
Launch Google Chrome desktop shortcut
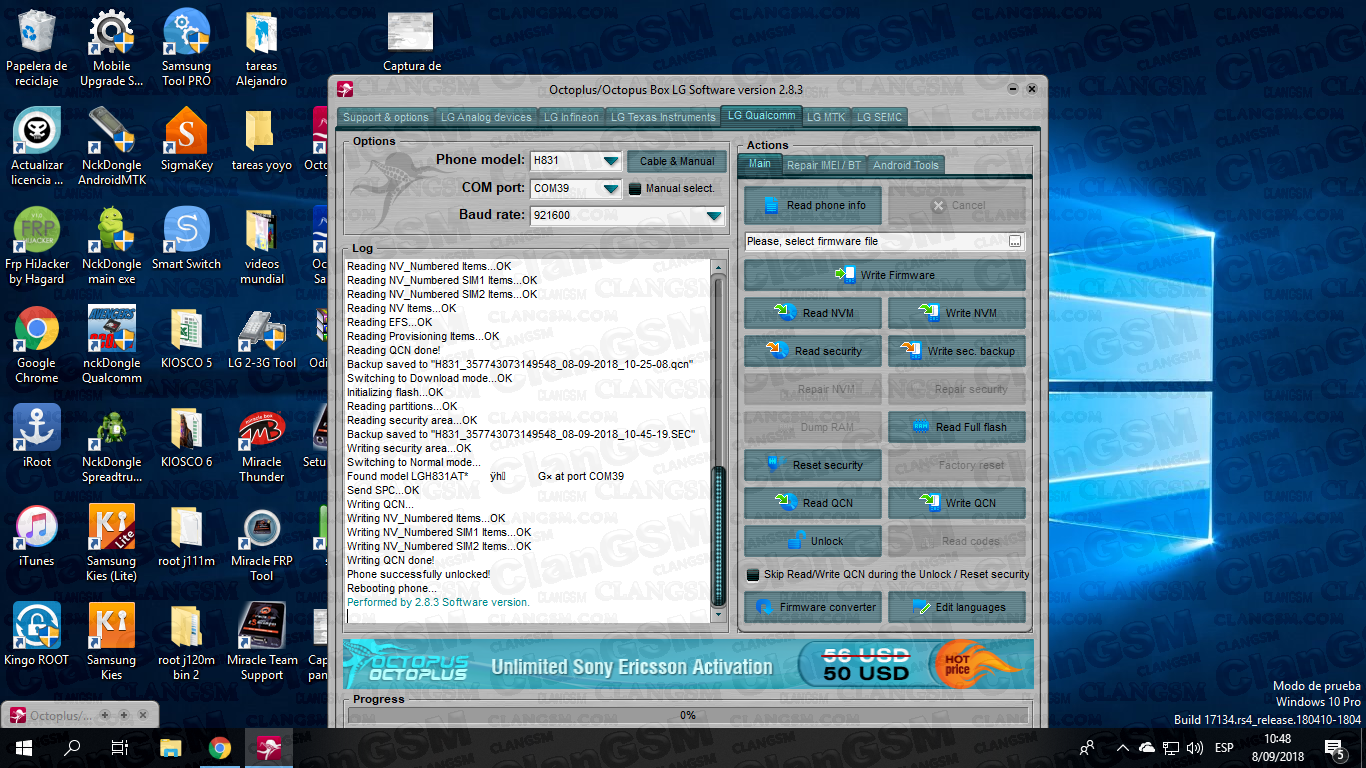pos(37,345)
